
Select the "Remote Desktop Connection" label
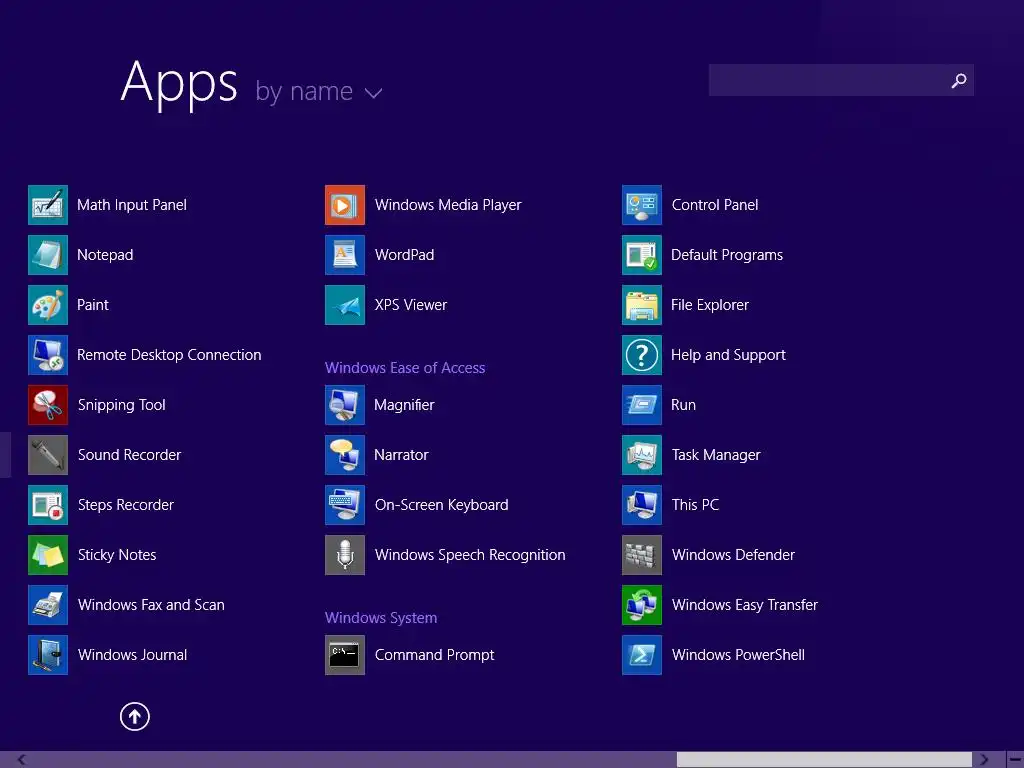pos(169,355)
